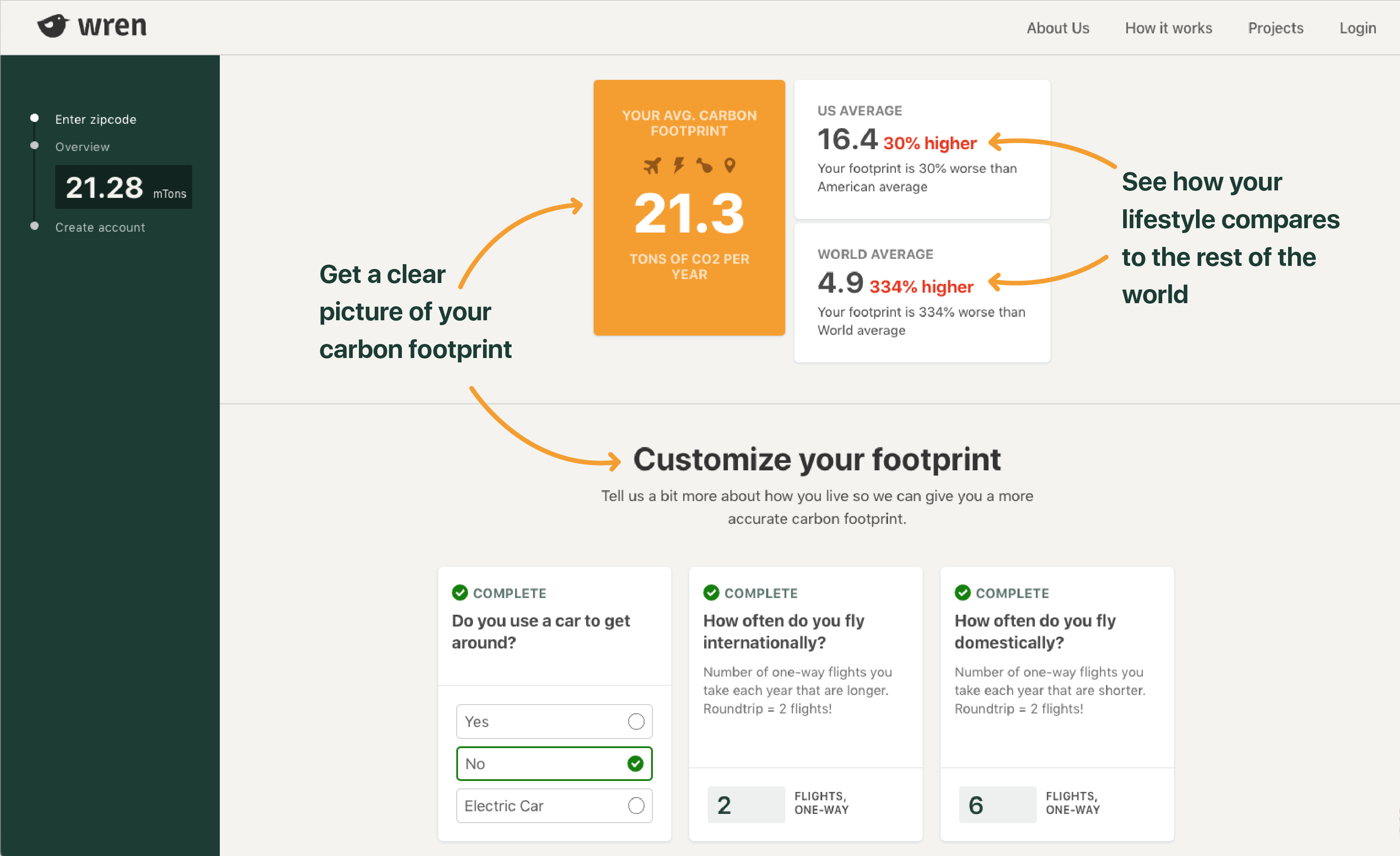
Task: Click the location pin icon
Action: [730, 165]
